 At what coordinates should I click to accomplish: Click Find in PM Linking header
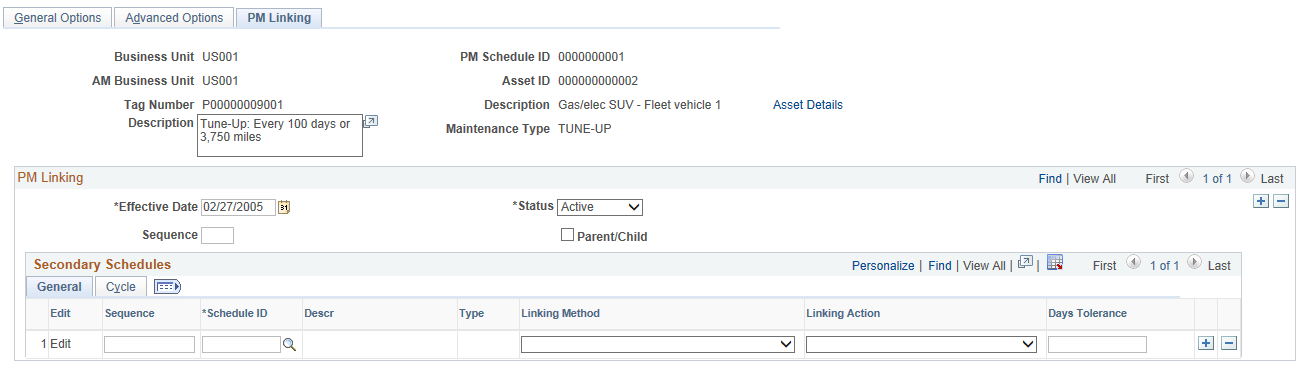coord(1050,179)
